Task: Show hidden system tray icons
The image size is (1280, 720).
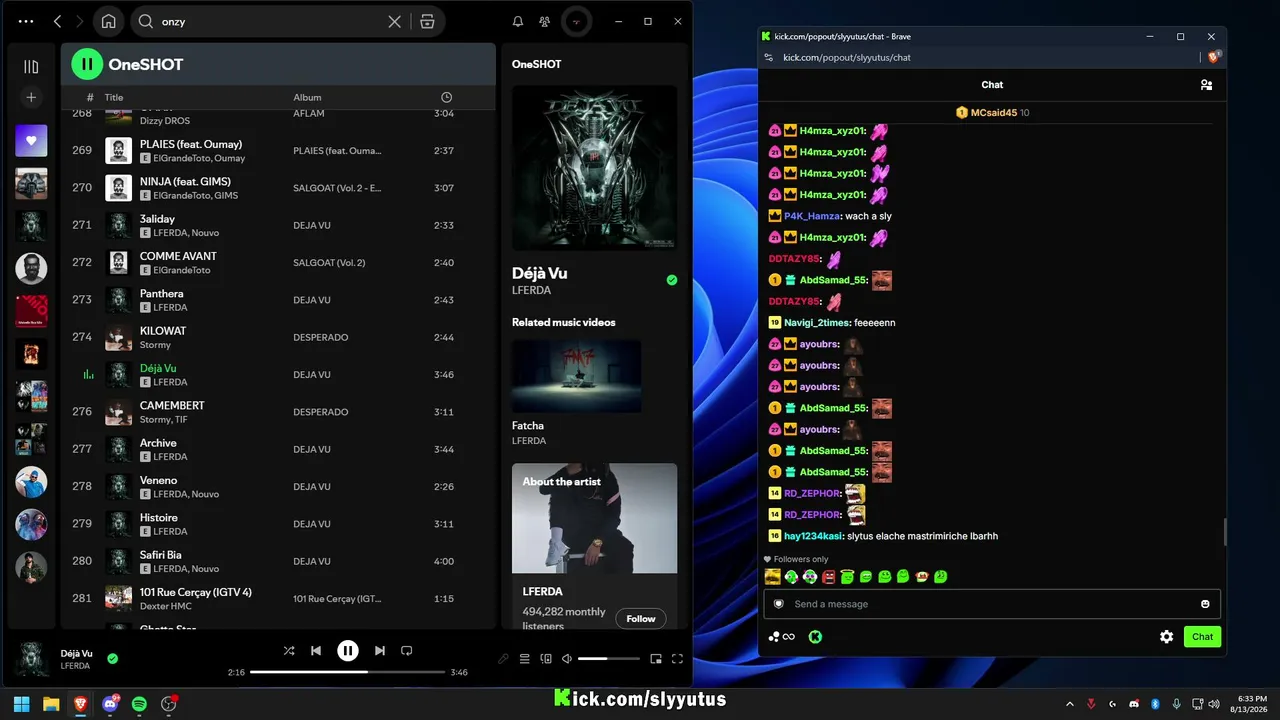Action: click(1070, 704)
